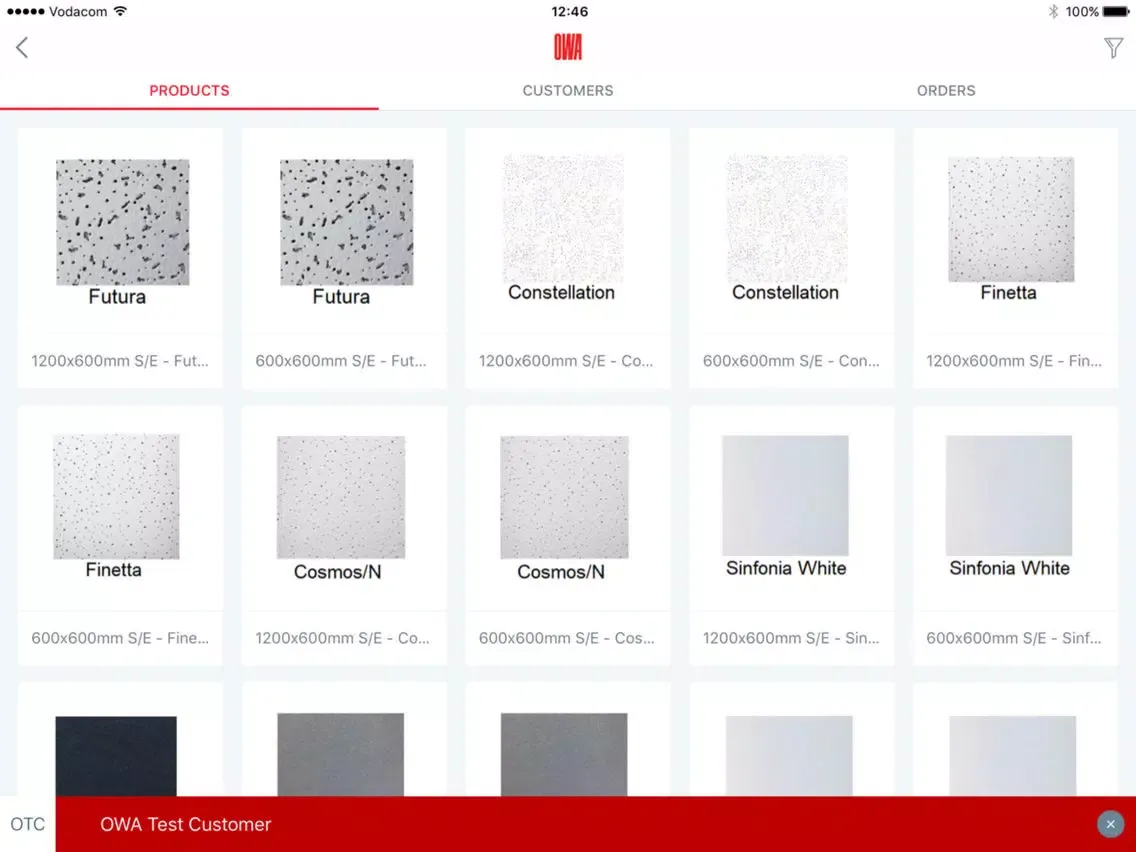Open Cosmos/N 1200x600mm product thumbnail
Viewport: 1136px width, 852px height.
pyautogui.click(x=341, y=497)
